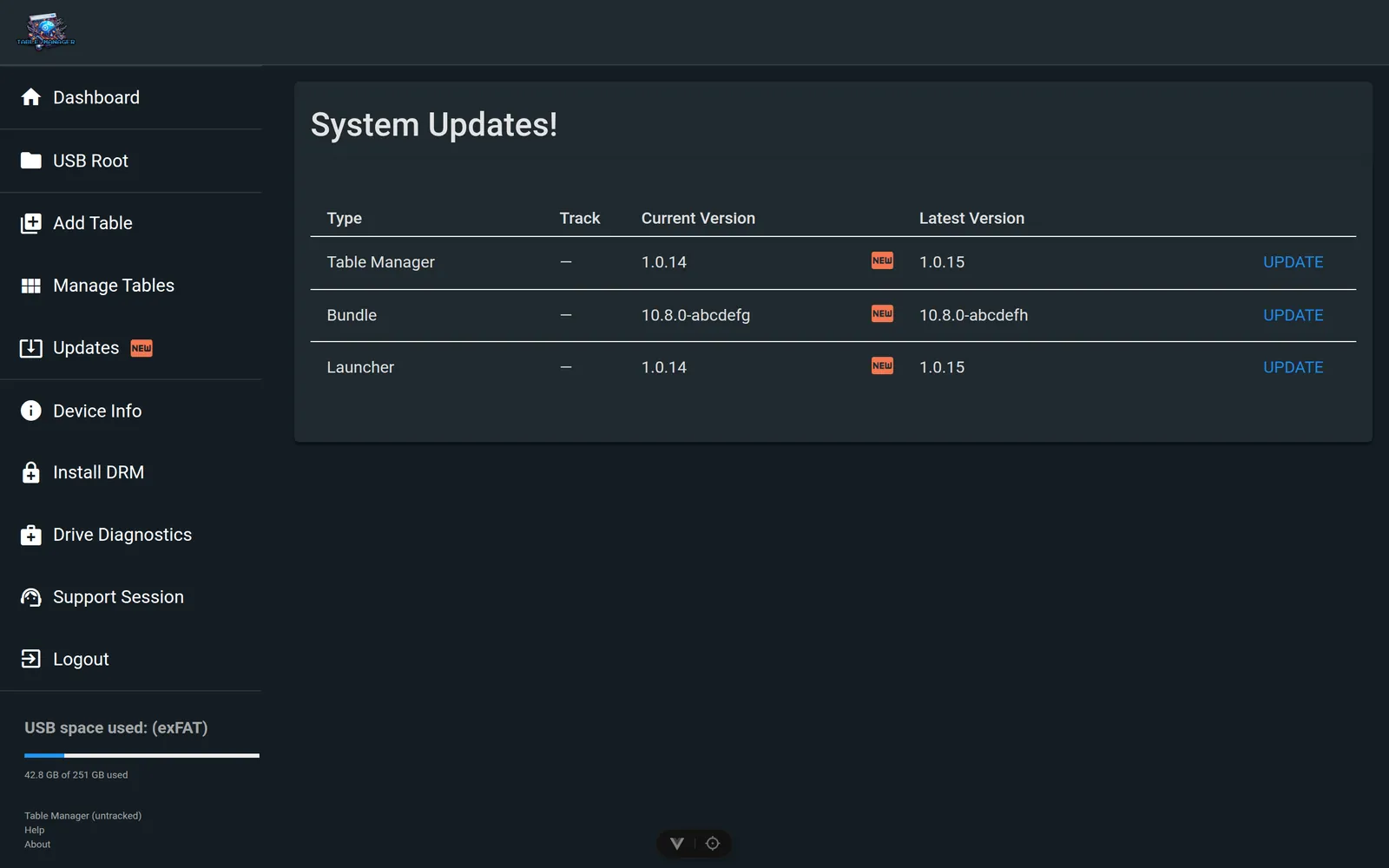1389x868 pixels.
Task: Click the USB Root folder icon
Action: pos(31,161)
